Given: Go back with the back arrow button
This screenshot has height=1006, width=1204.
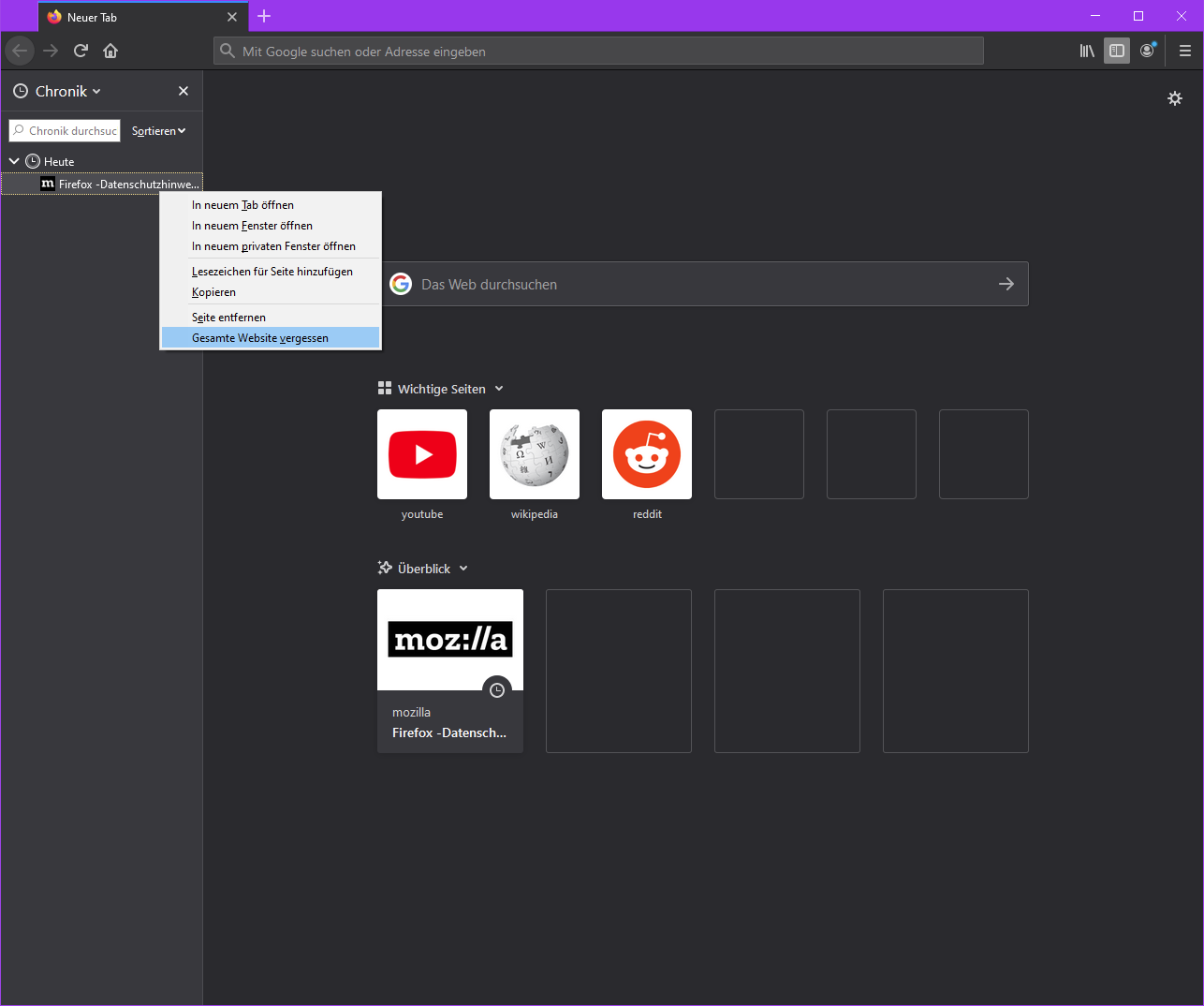Looking at the screenshot, I should pos(20,51).
